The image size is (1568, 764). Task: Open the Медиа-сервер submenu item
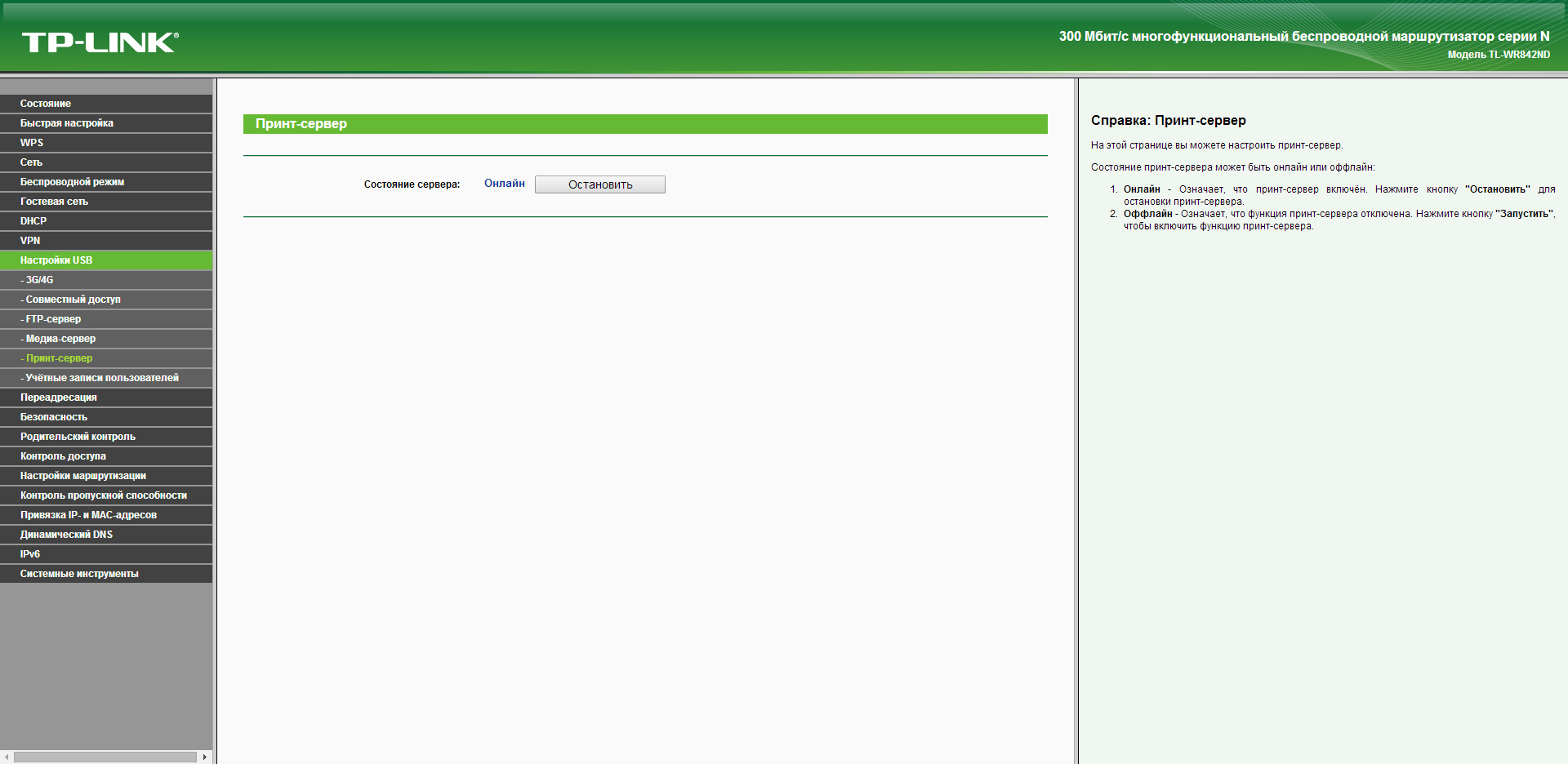(x=106, y=339)
